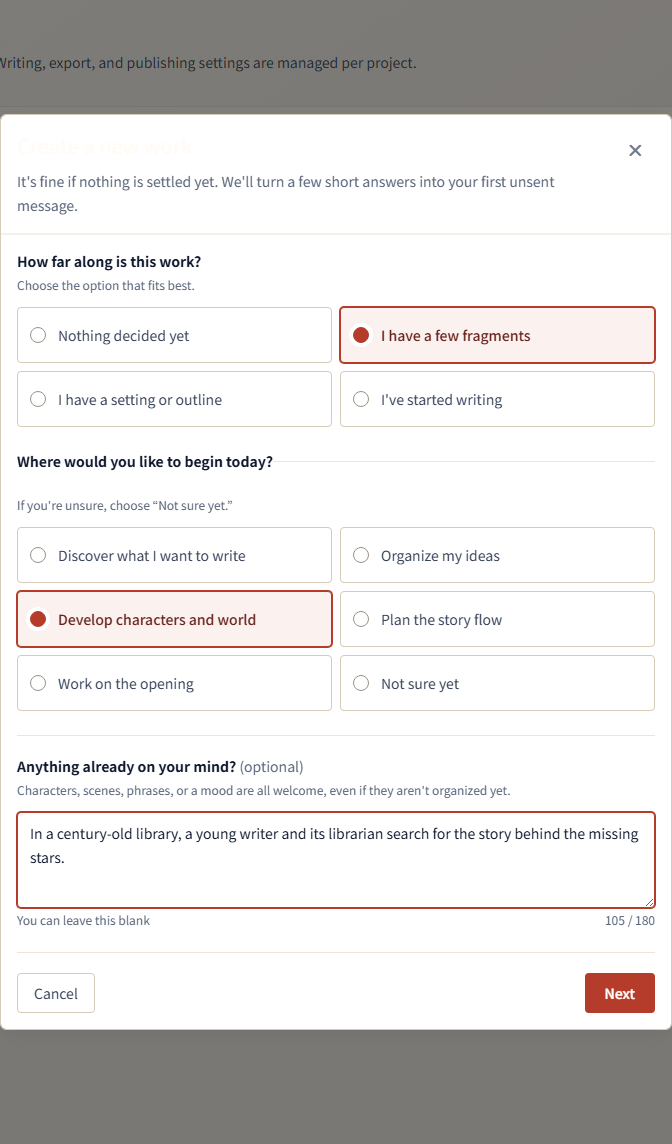Choose the Not sure yet option
672x1144 pixels.
coord(498,684)
